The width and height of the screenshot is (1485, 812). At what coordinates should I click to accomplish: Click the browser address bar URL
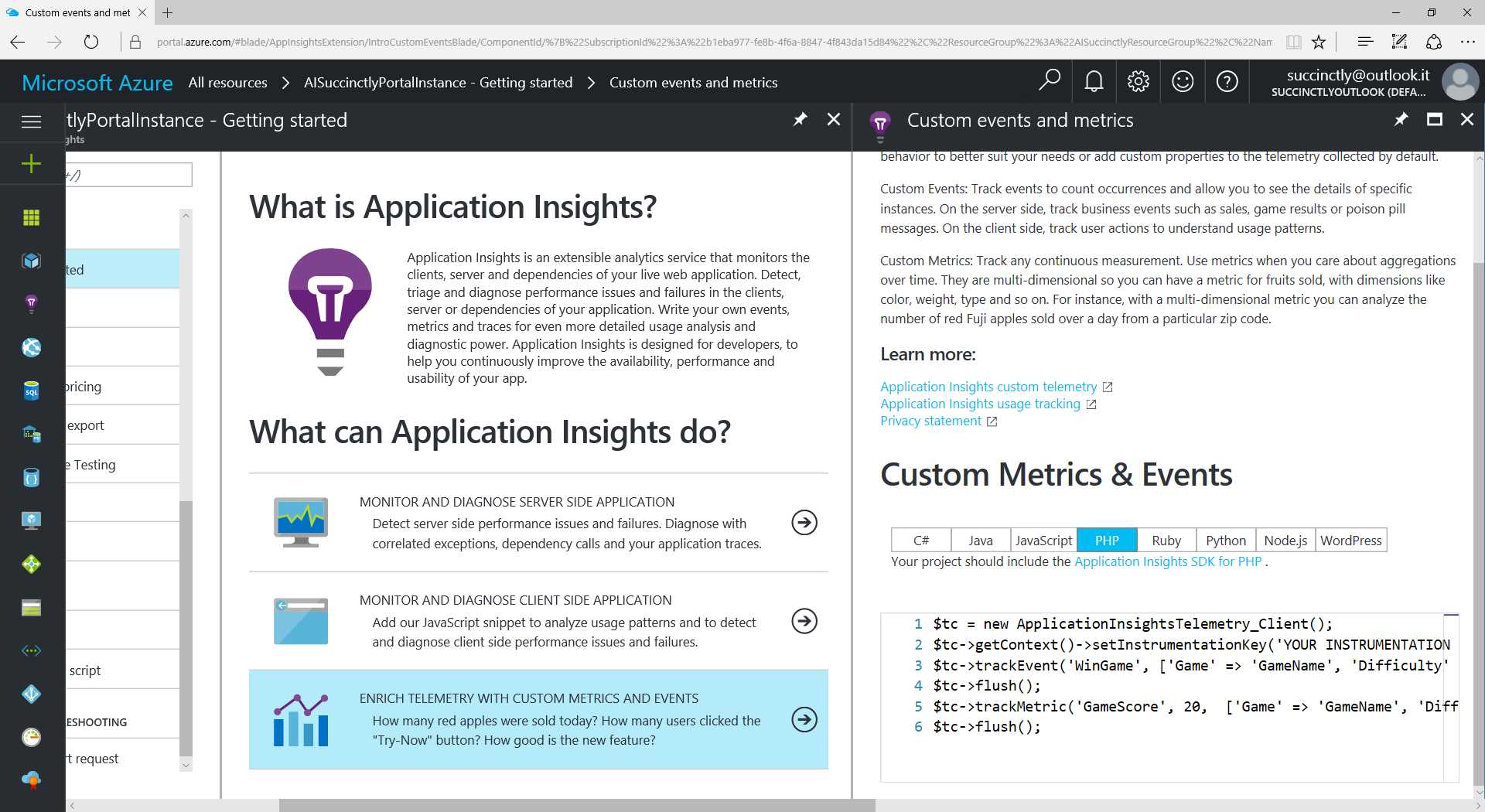point(713,42)
